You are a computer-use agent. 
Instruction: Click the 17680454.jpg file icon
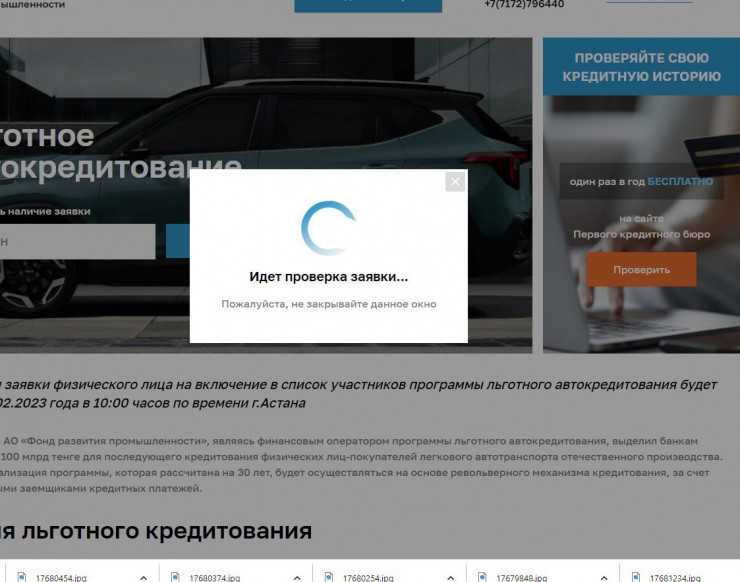pos(20,577)
